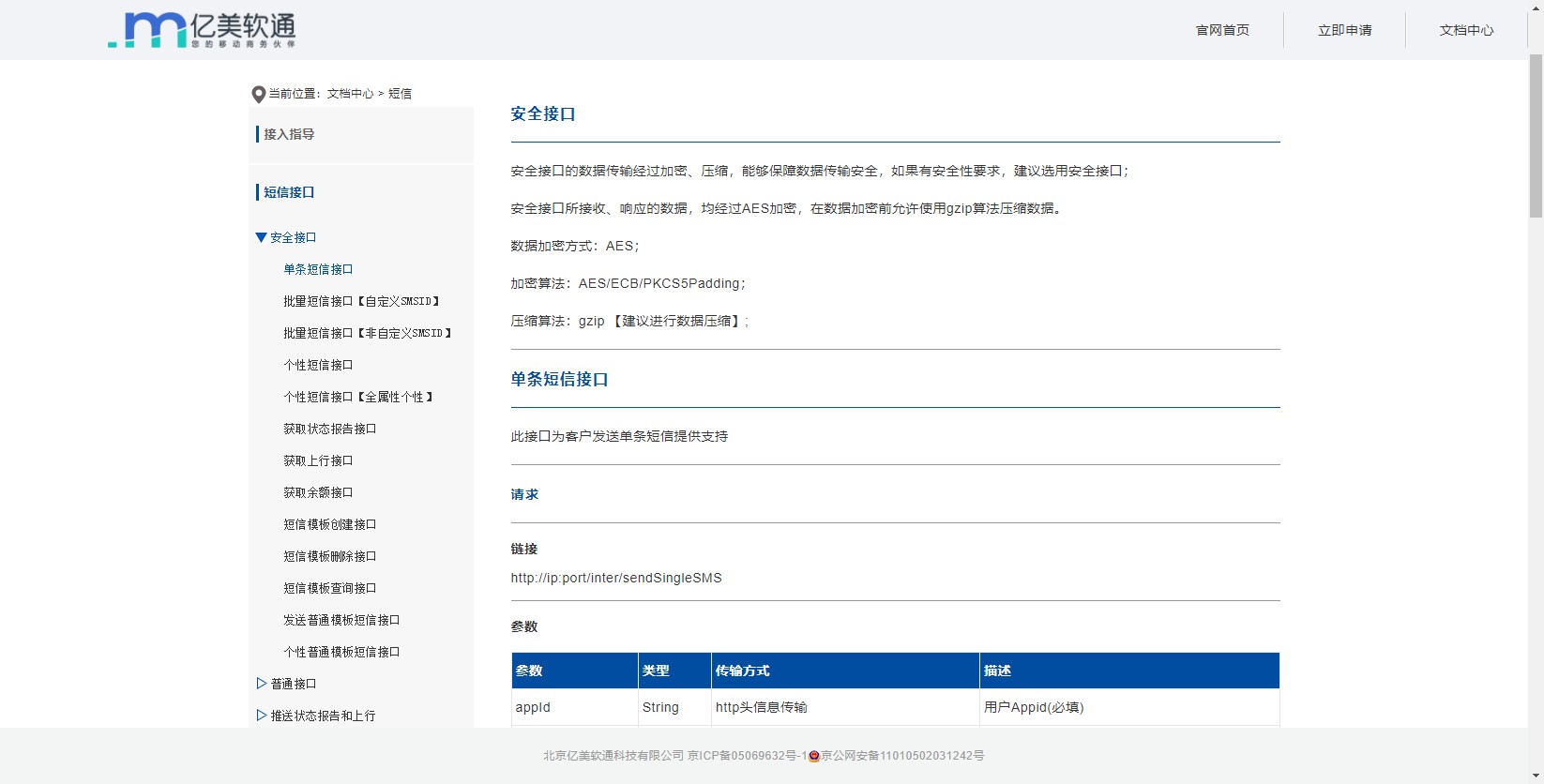The image size is (1544, 784).
Task: Click the 加密算法 AES/ECB/PKCS5Padding line
Action: (628, 283)
